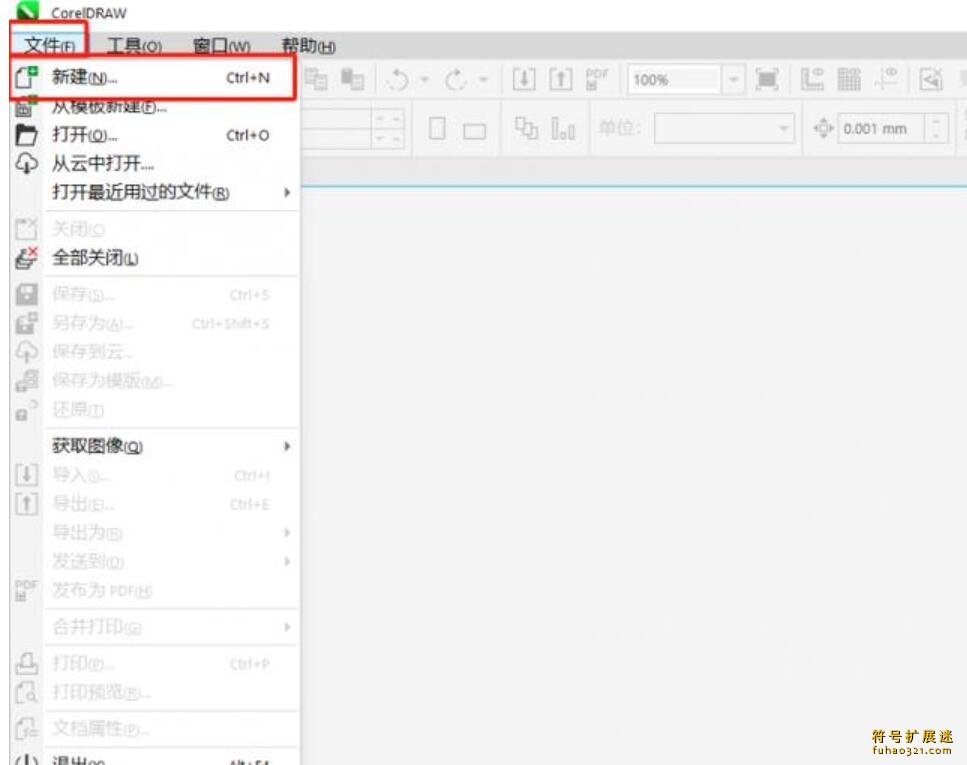Image resolution: width=967 pixels, height=765 pixels.
Task: Open the zoom level dropdown arrow
Action: click(733, 80)
